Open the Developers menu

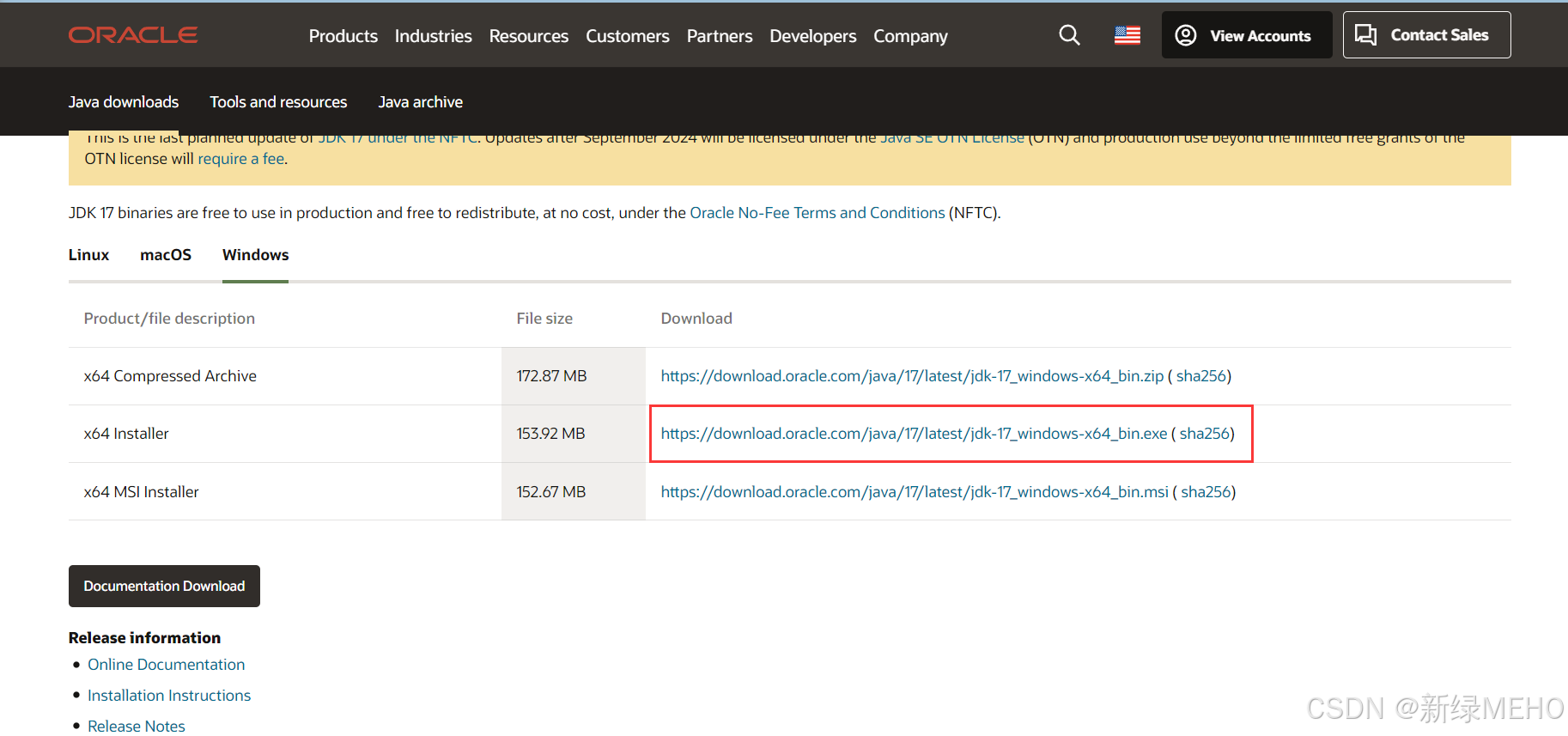[x=812, y=36]
